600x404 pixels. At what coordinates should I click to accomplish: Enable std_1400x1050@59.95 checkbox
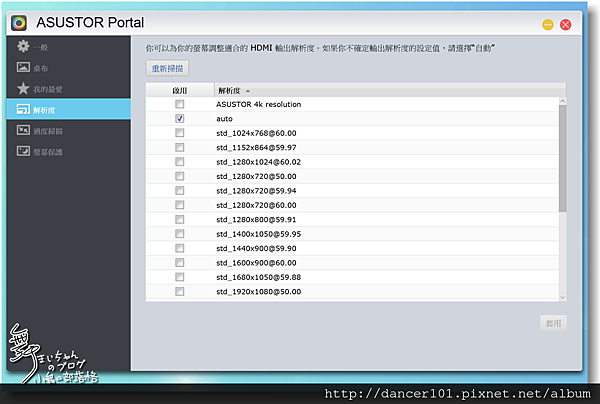pyautogui.click(x=179, y=234)
